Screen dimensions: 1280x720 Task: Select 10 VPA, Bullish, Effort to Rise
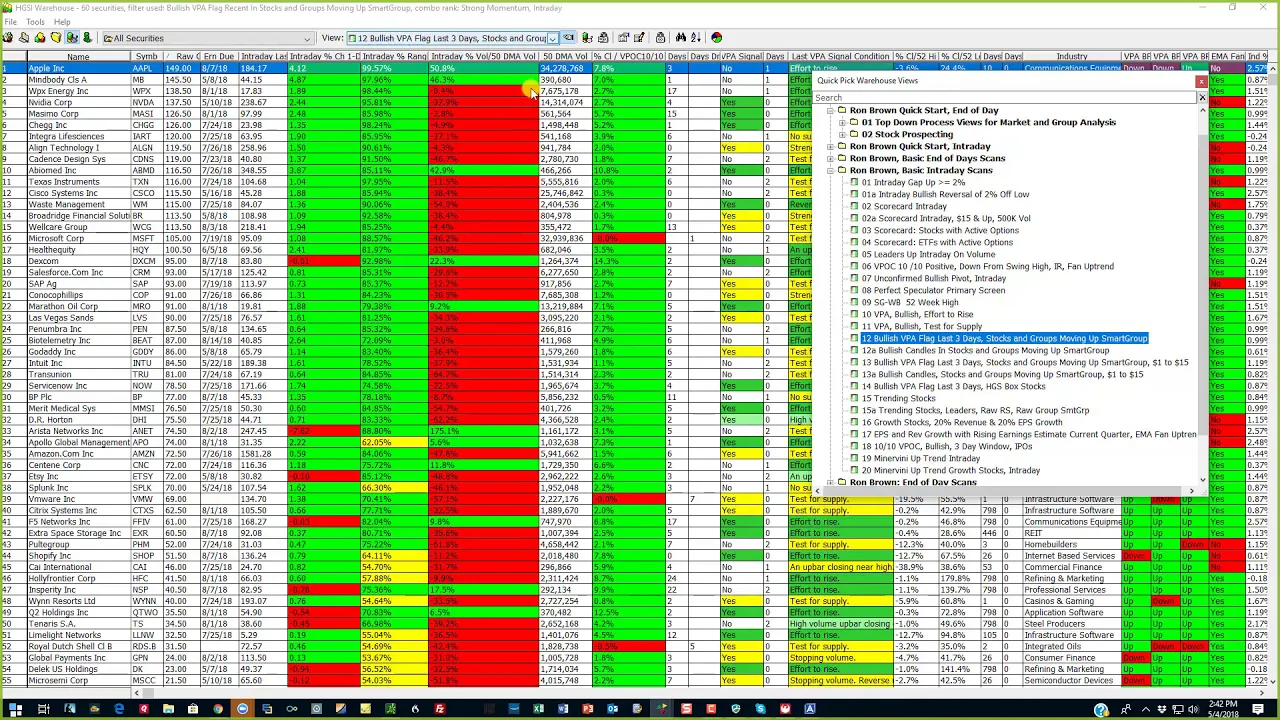[917, 314]
